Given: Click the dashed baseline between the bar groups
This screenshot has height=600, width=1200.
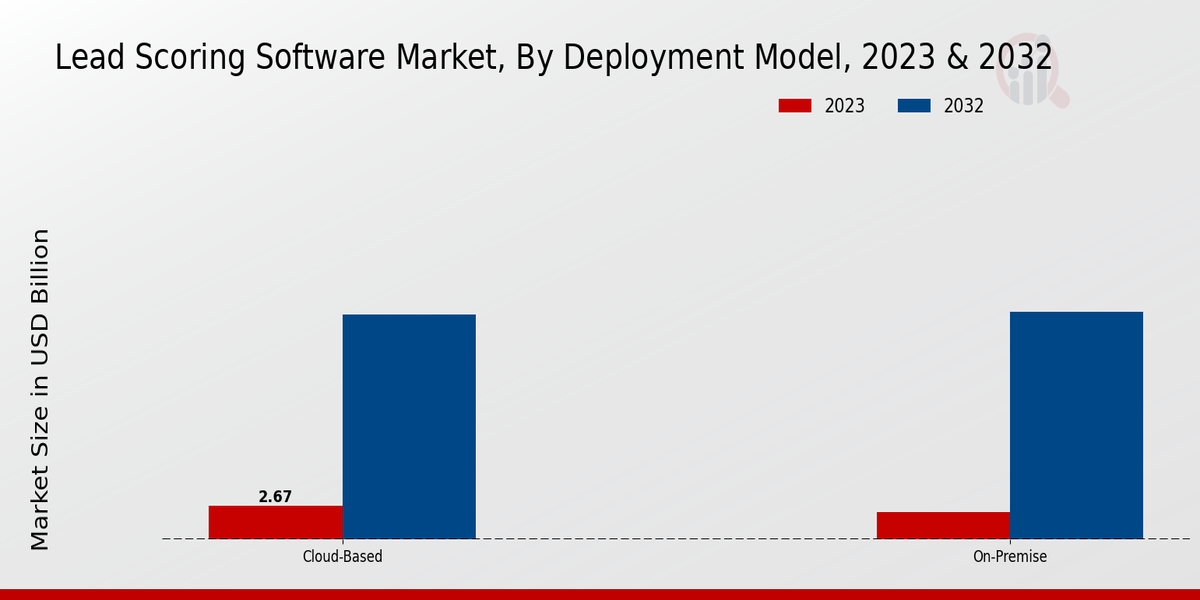Looking at the screenshot, I should tap(676, 539).
